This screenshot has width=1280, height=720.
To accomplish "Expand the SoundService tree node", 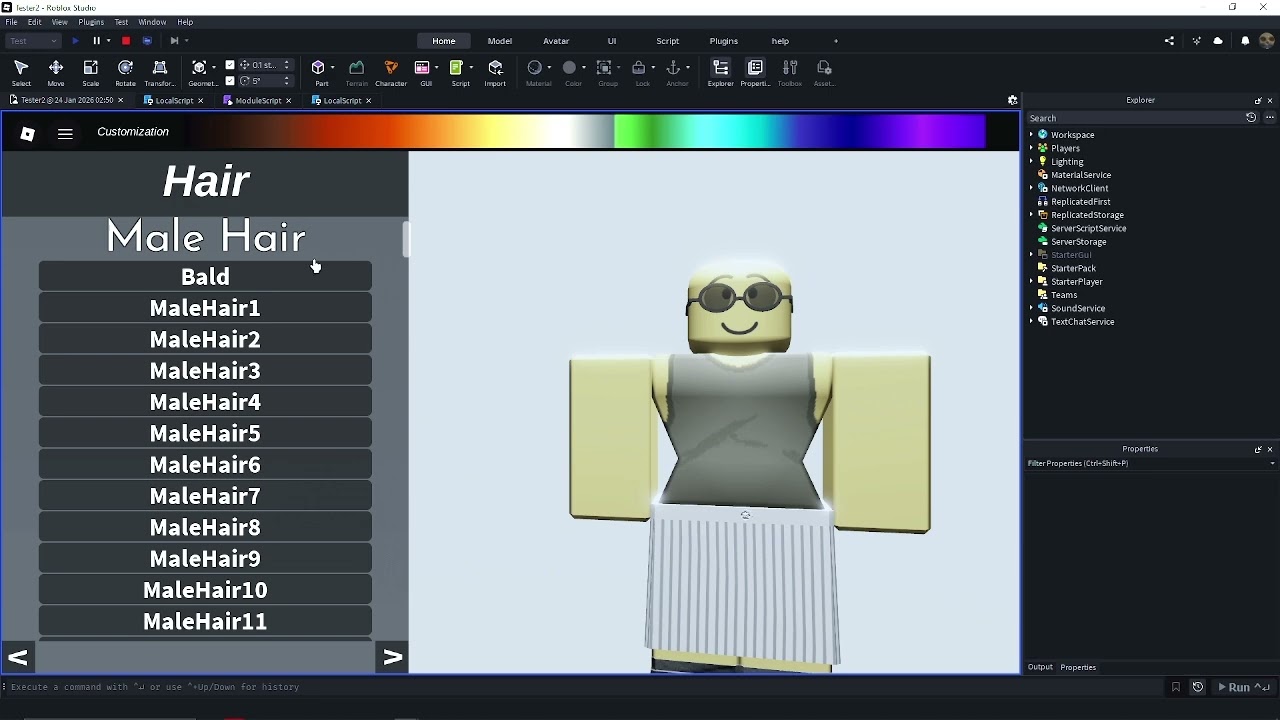I will point(1031,308).
